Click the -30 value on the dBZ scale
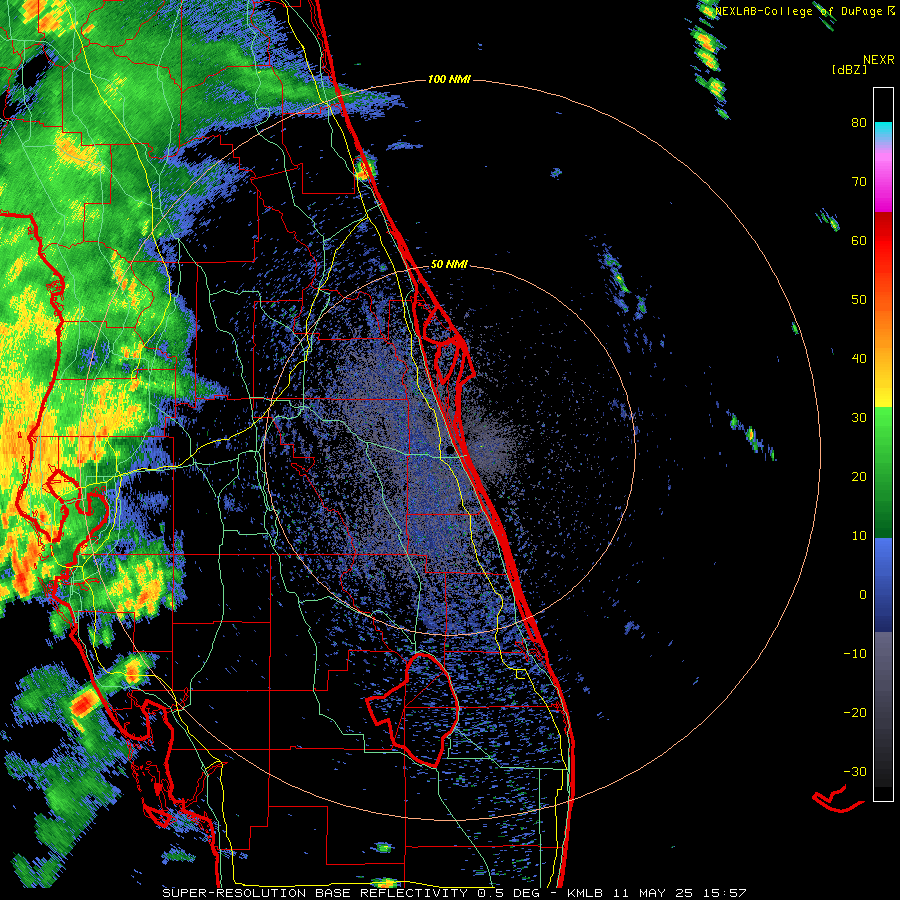This screenshot has width=900, height=900. (855, 771)
